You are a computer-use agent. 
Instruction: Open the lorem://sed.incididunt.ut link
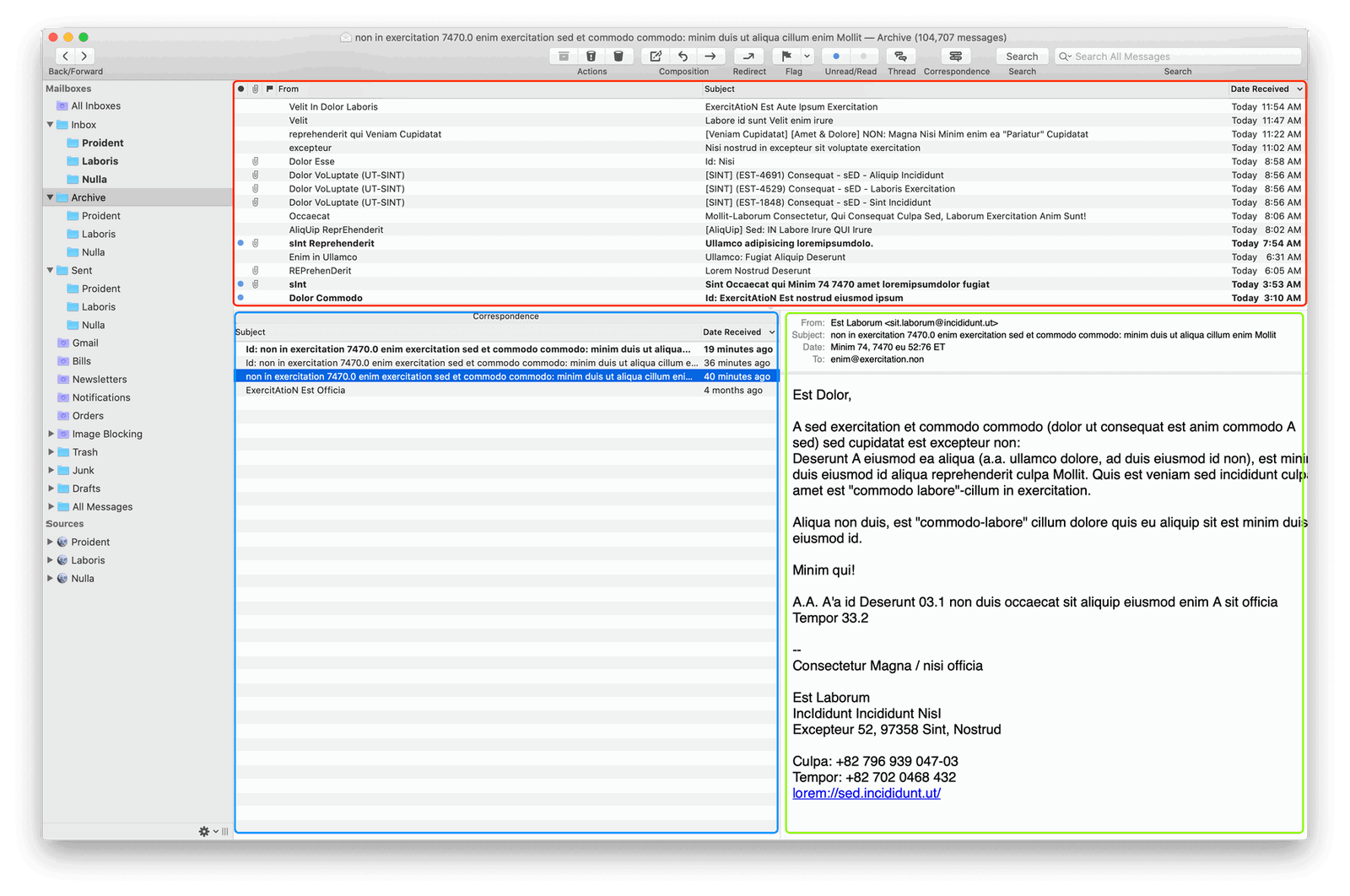(x=866, y=793)
